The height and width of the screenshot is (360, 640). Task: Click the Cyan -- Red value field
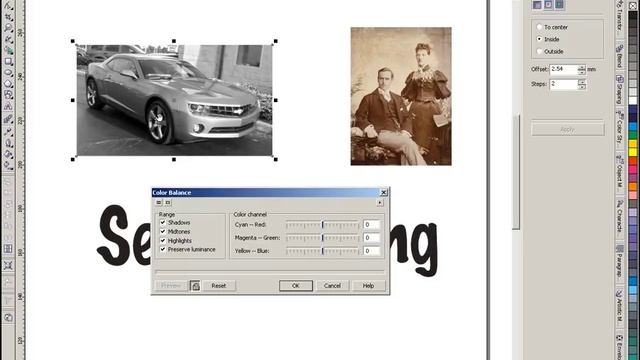tap(371, 224)
